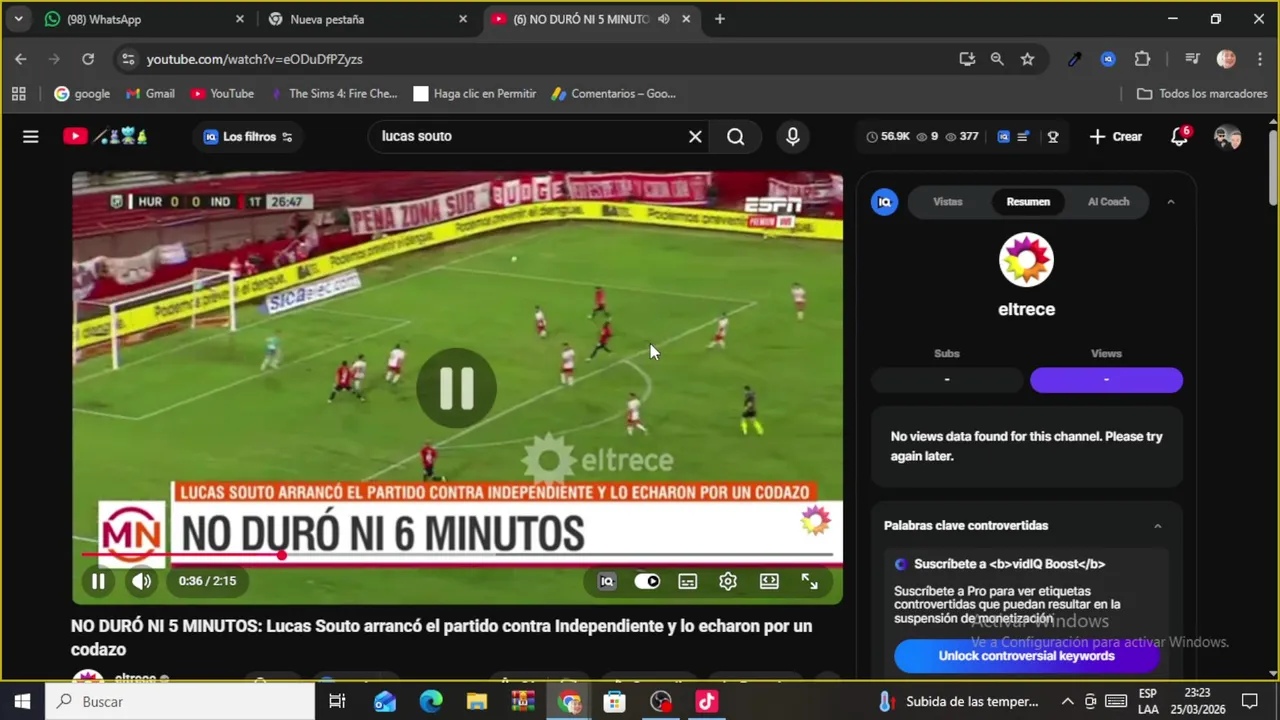This screenshot has width=1280, height=720.
Task: Go back to previous page
Action: point(21,59)
